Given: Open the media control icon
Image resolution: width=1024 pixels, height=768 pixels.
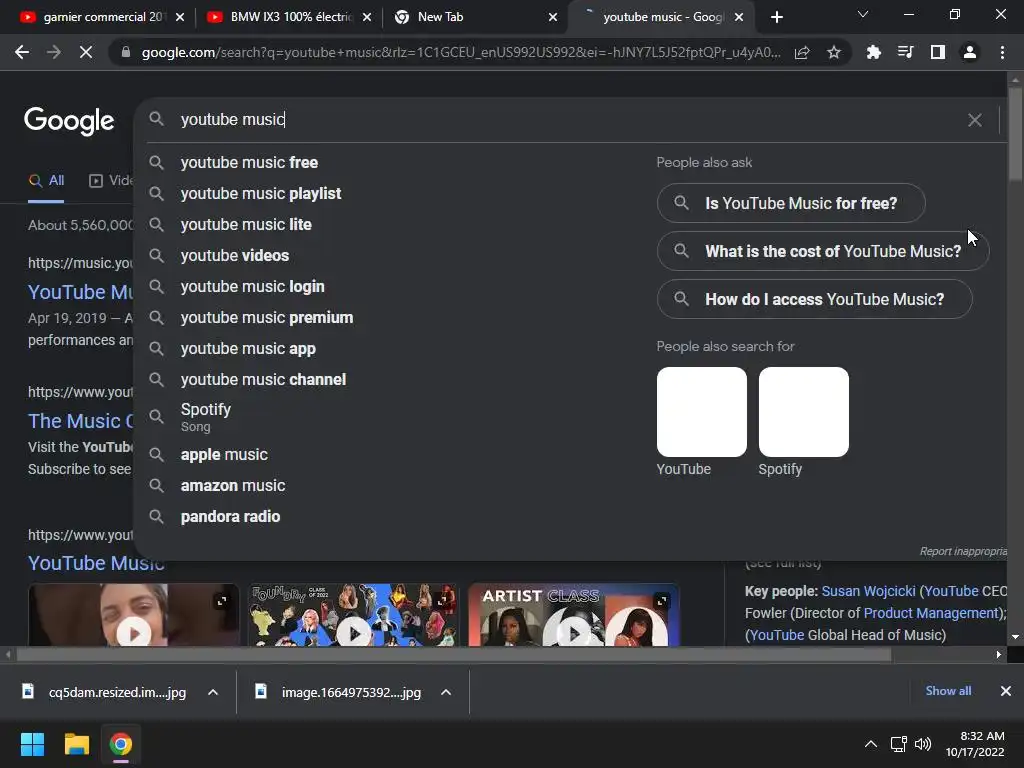Looking at the screenshot, I should [x=905, y=52].
